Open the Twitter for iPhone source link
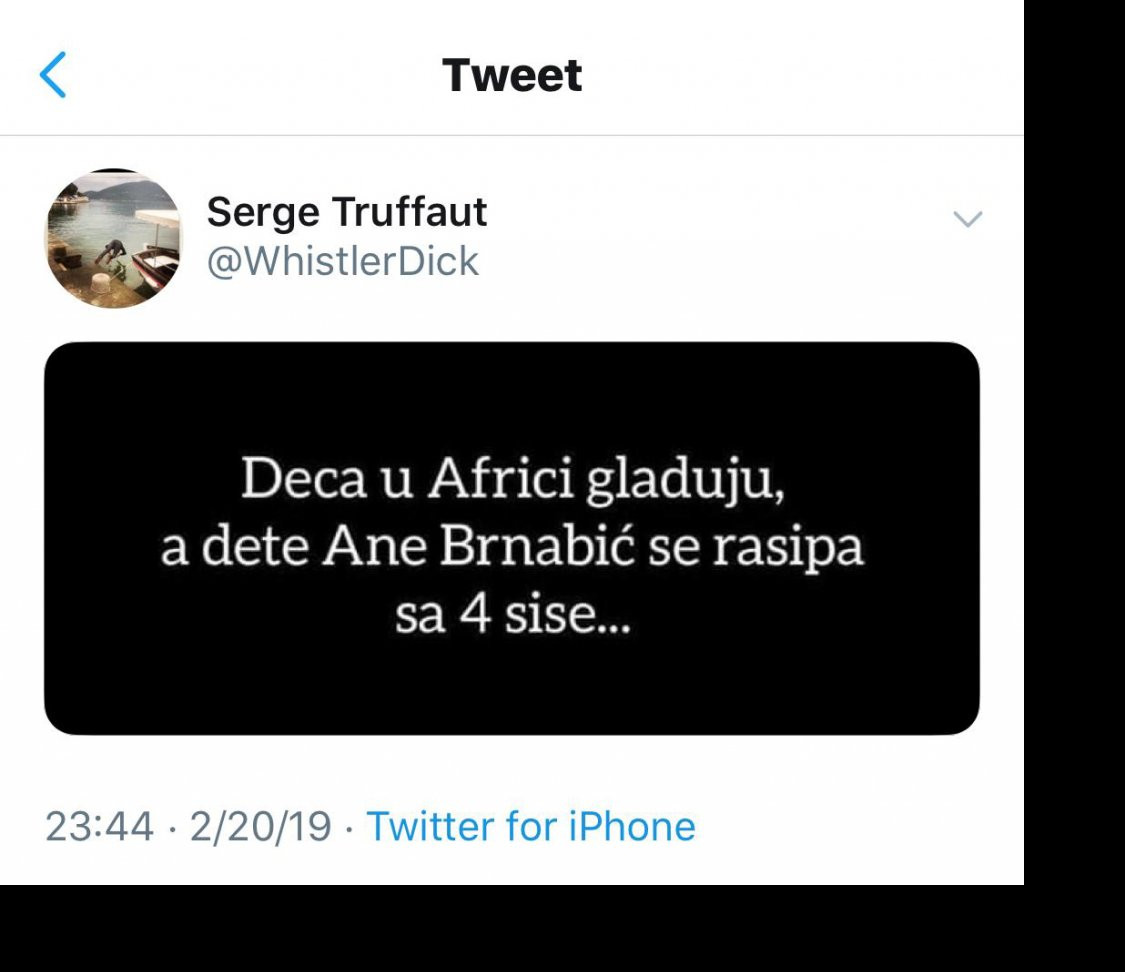The image size is (1125, 972). [530, 827]
